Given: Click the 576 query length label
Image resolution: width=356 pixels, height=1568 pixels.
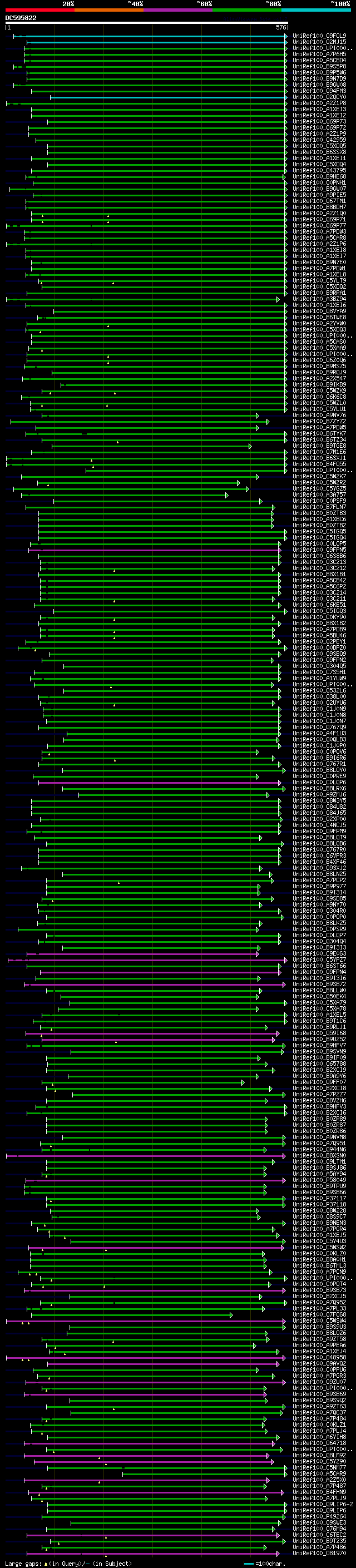Looking at the screenshot, I should coord(281,27).
